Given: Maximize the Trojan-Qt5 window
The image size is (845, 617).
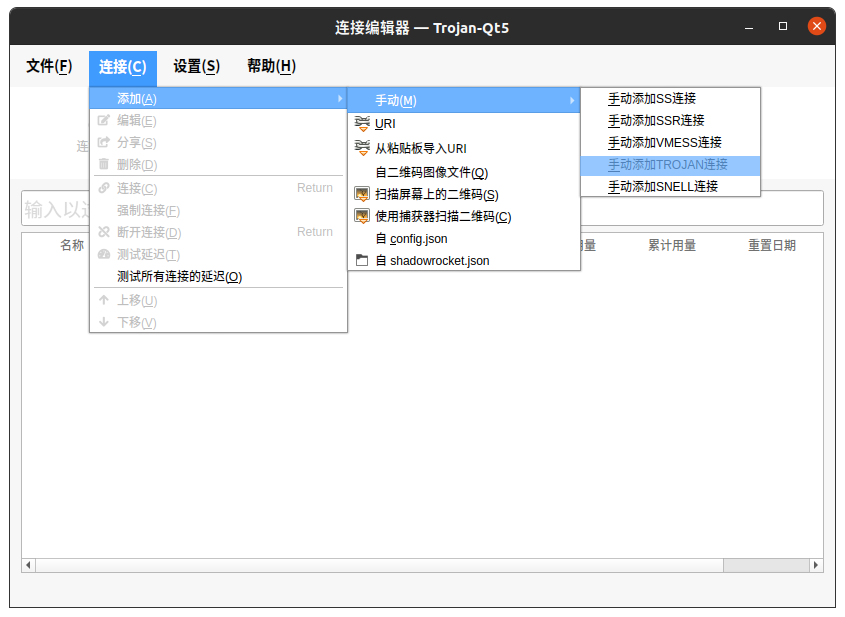Looking at the screenshot, I should [783, 26].
